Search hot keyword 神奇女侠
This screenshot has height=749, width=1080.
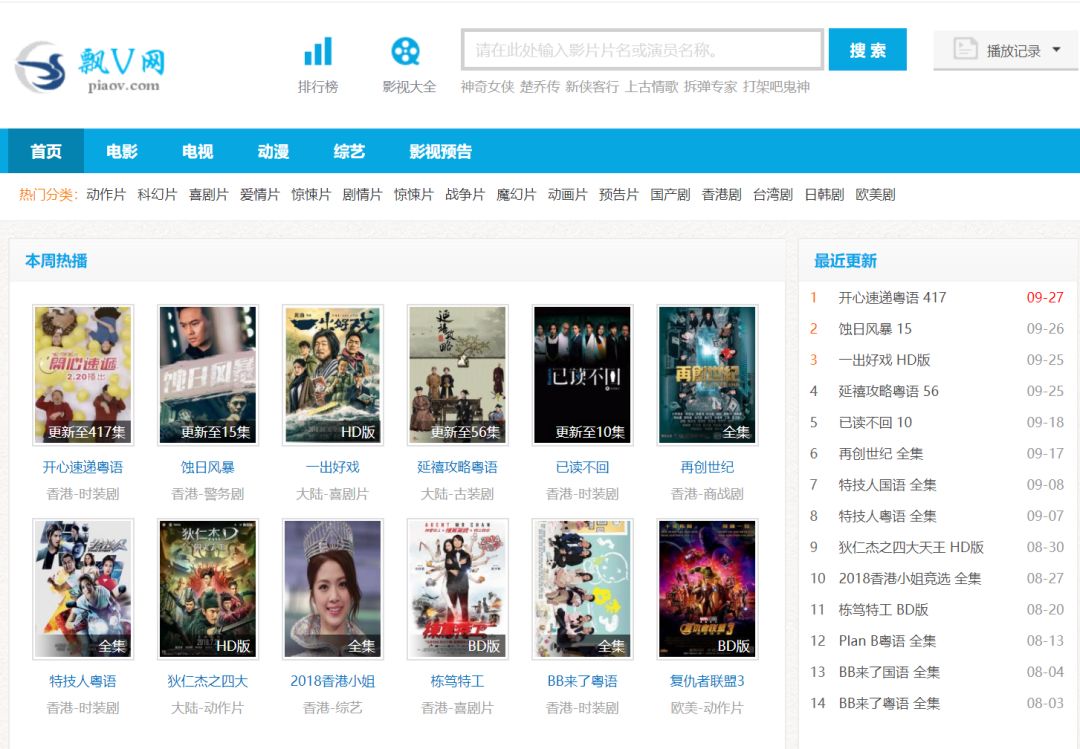488,87
